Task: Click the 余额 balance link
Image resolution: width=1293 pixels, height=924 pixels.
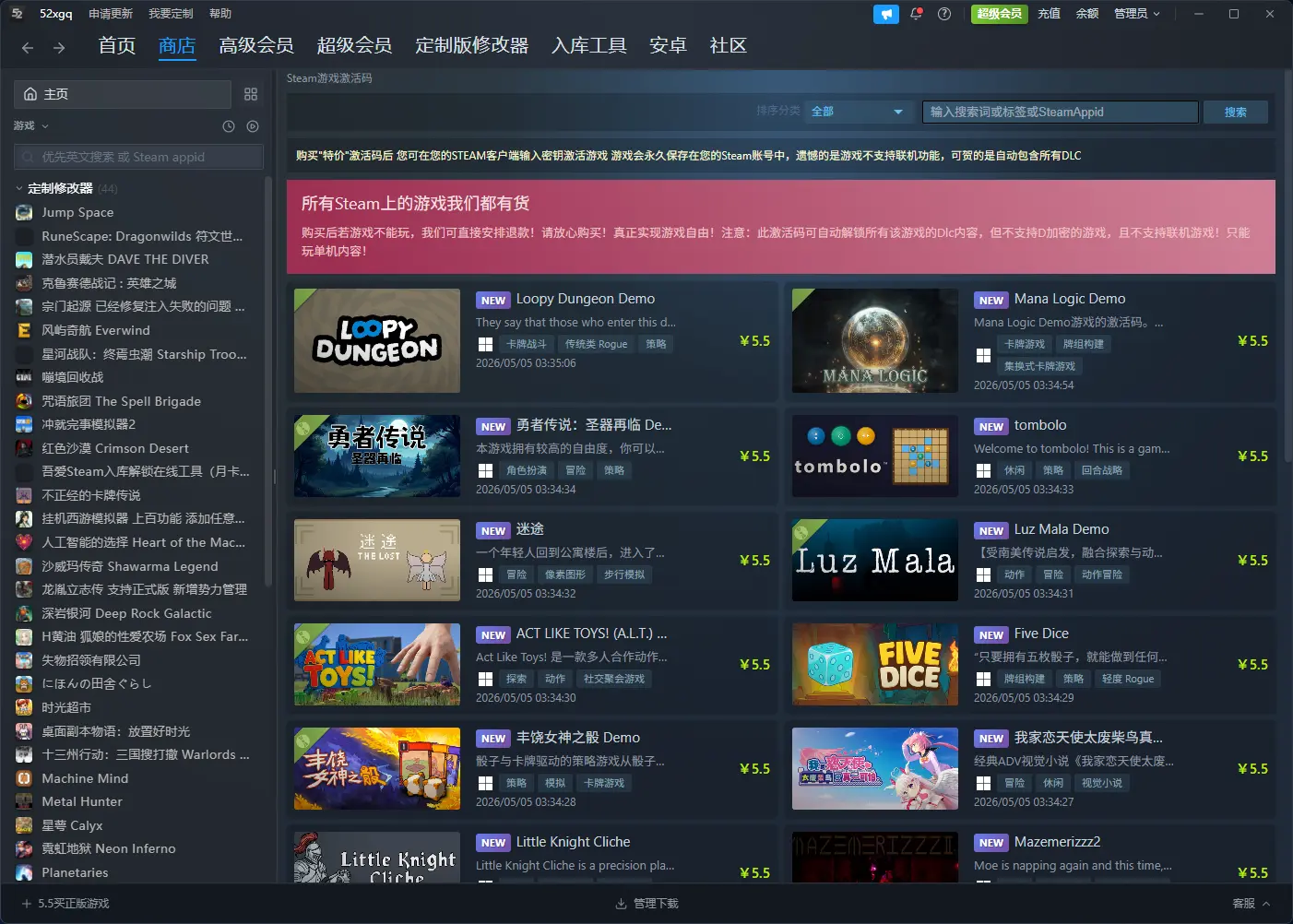Action: point(1087,14)
